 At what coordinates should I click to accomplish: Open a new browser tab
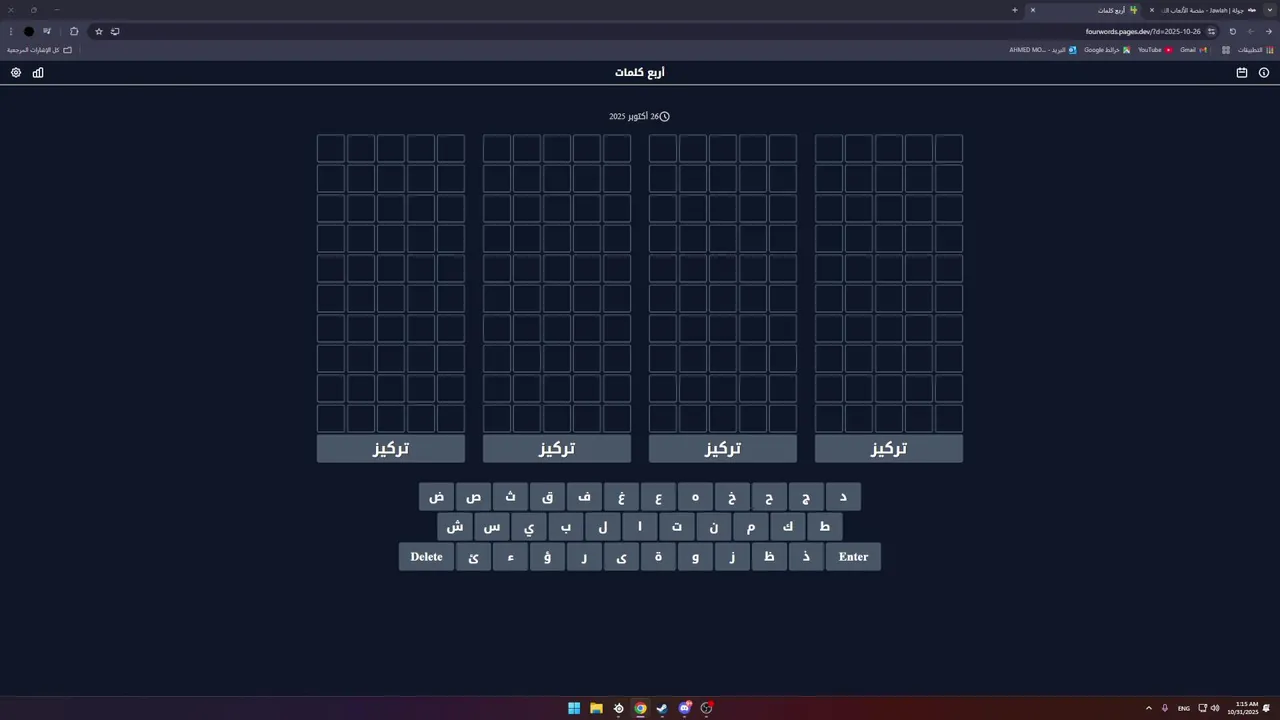point(1014,10)
